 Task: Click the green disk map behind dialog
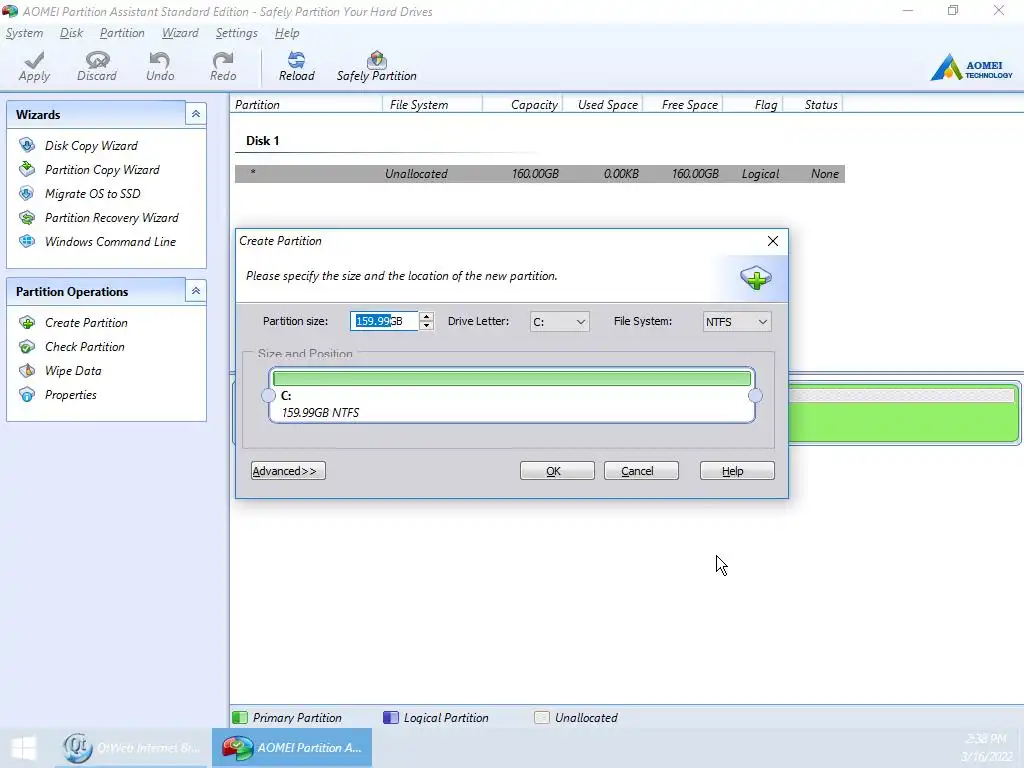(x=904, y=413)
